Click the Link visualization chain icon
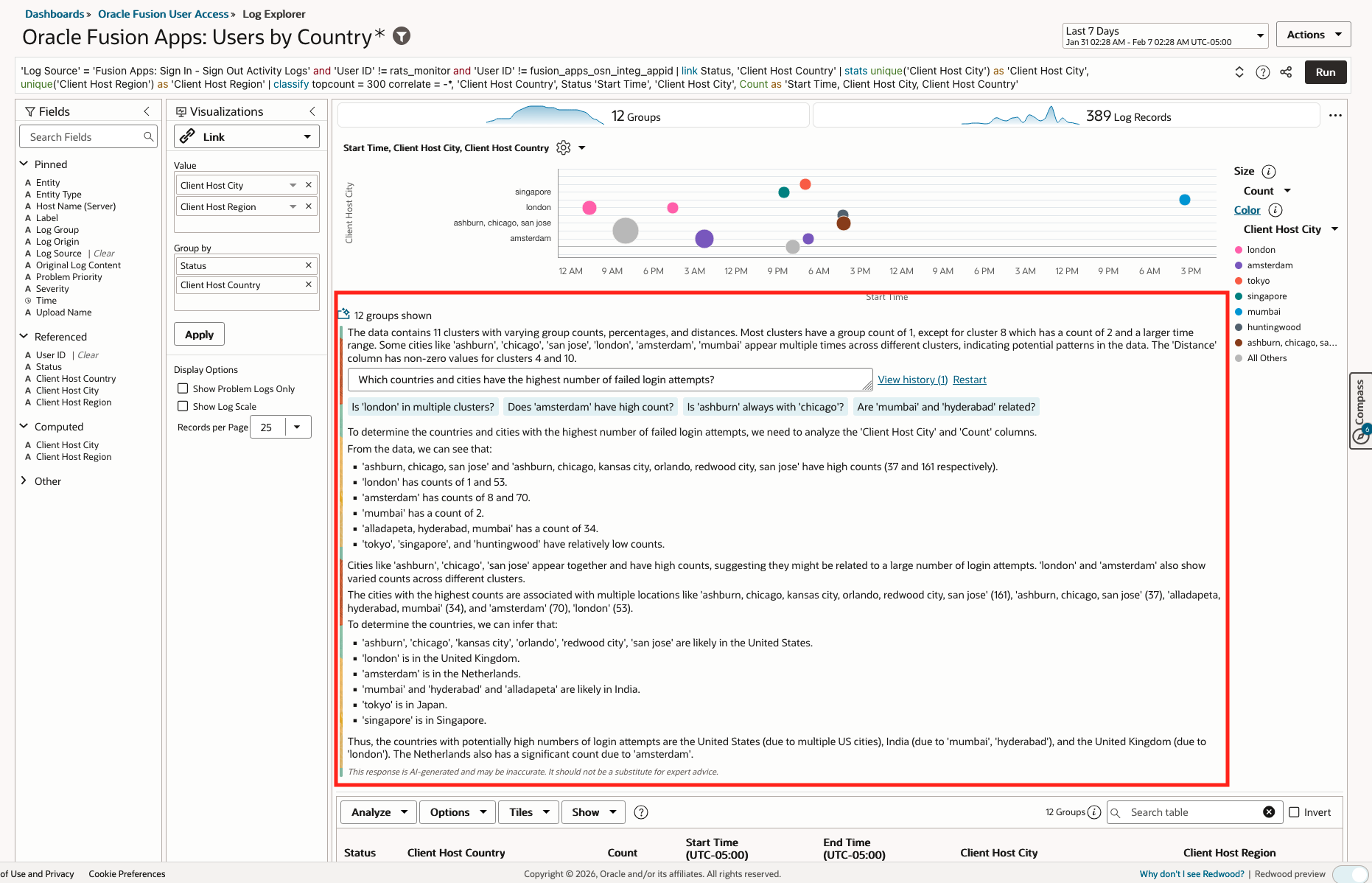This screenshot has width=1372, height=883. (189, 136)
